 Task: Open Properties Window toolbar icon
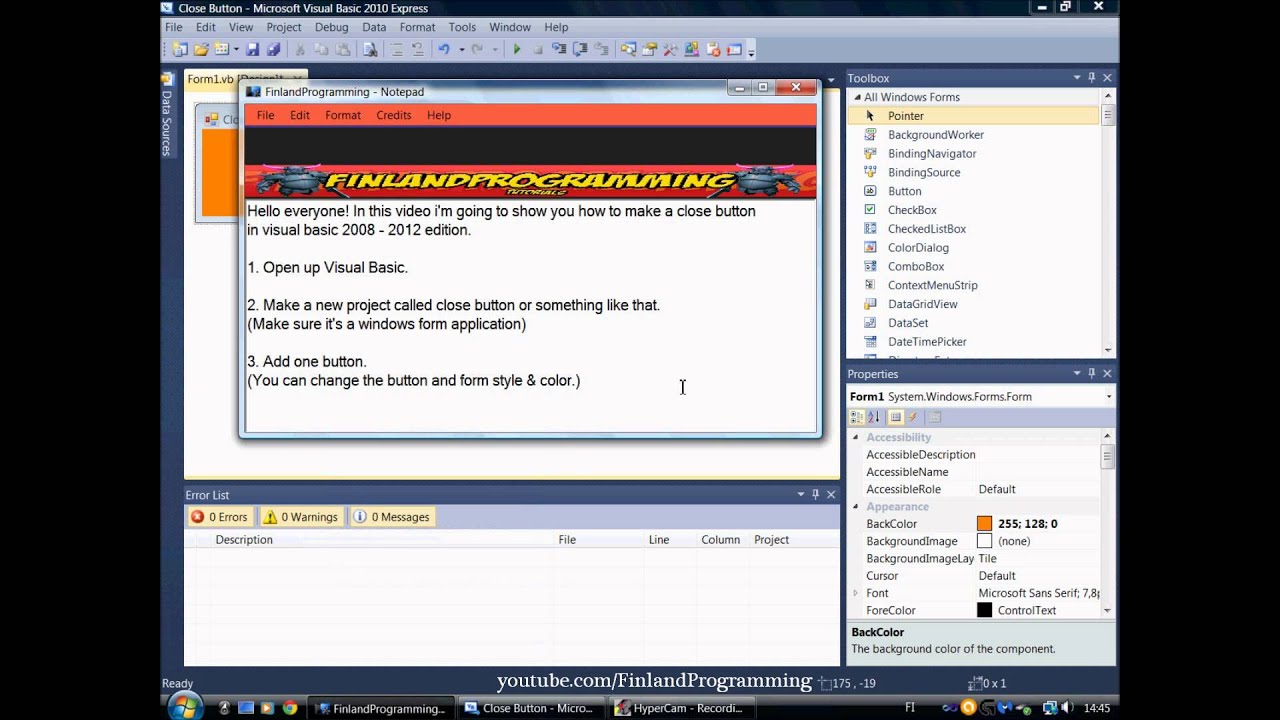(x=649, y=49)
